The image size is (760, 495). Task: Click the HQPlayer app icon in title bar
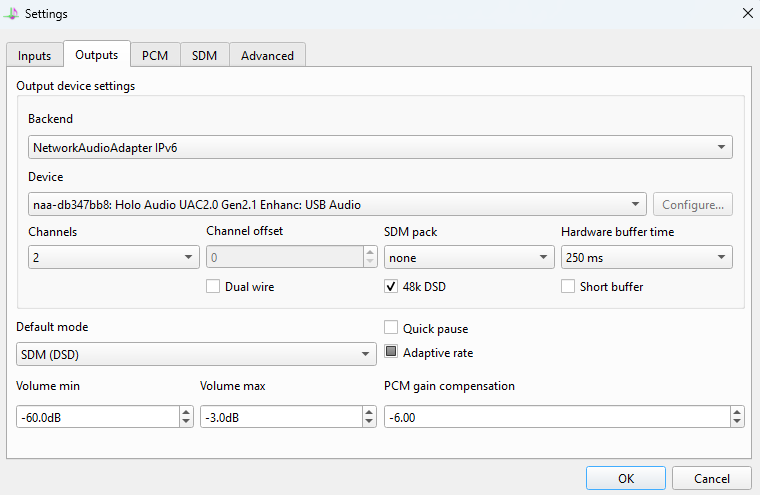[11, 14]
